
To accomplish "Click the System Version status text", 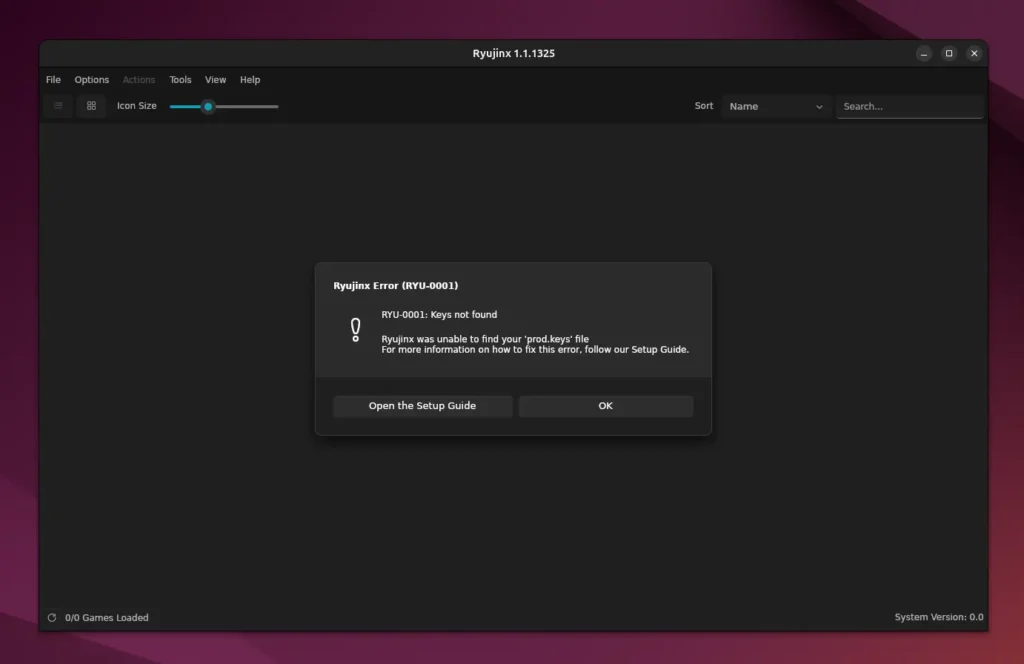I will click(938, 618).
